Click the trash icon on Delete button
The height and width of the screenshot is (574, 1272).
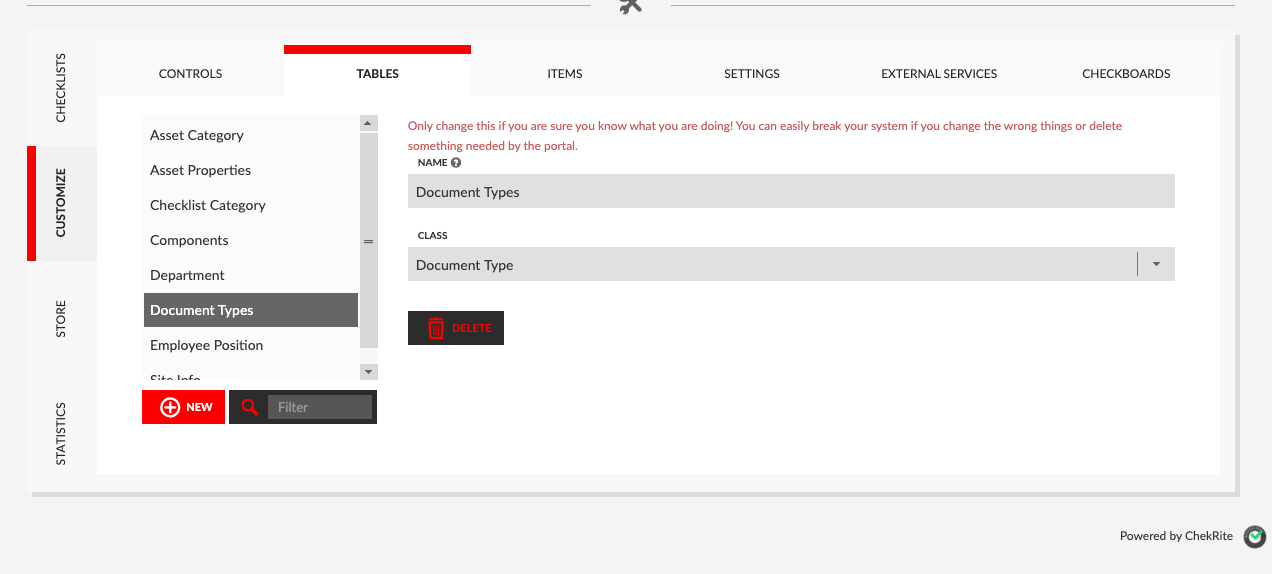click(436, 328)
